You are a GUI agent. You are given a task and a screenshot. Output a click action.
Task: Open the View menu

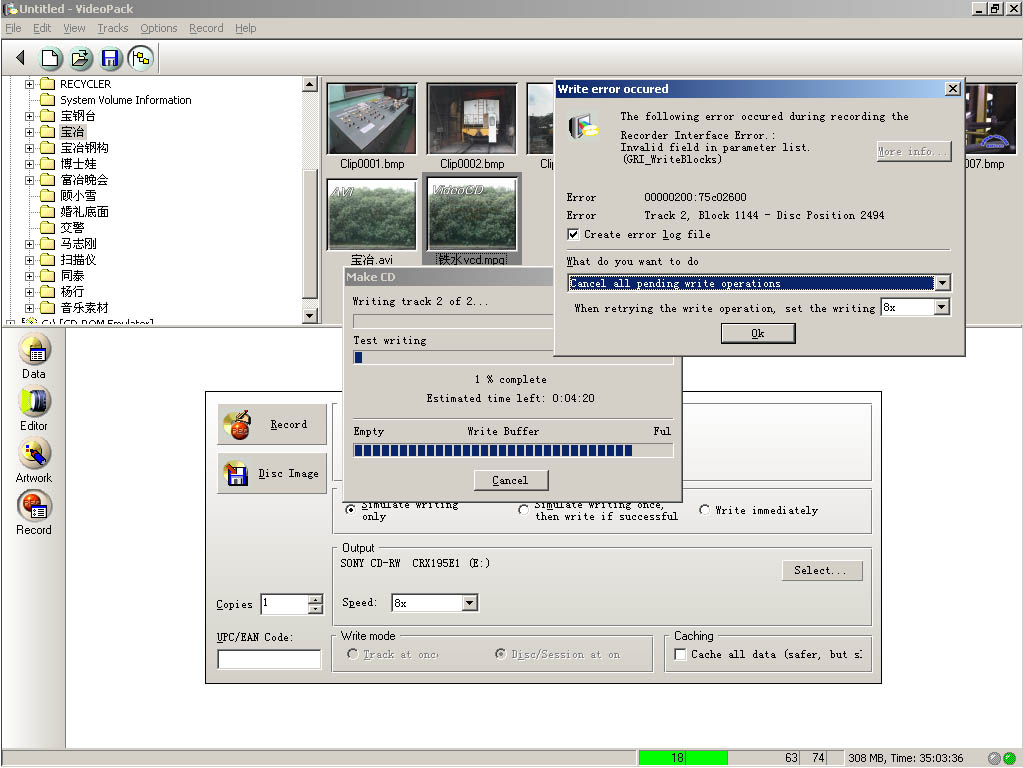74,28
